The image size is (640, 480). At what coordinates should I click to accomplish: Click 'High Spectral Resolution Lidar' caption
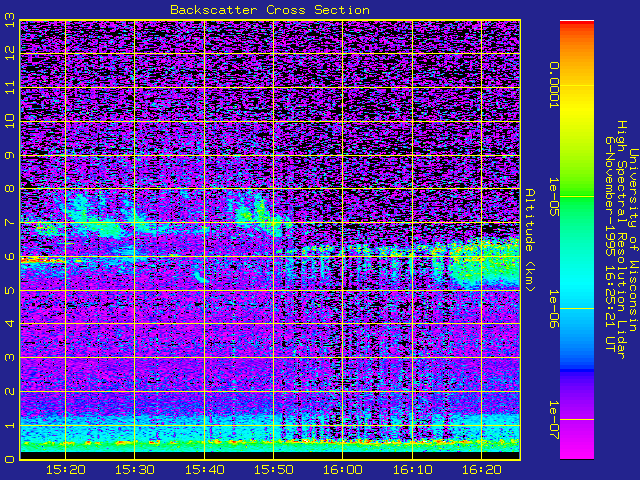(621, 240)
